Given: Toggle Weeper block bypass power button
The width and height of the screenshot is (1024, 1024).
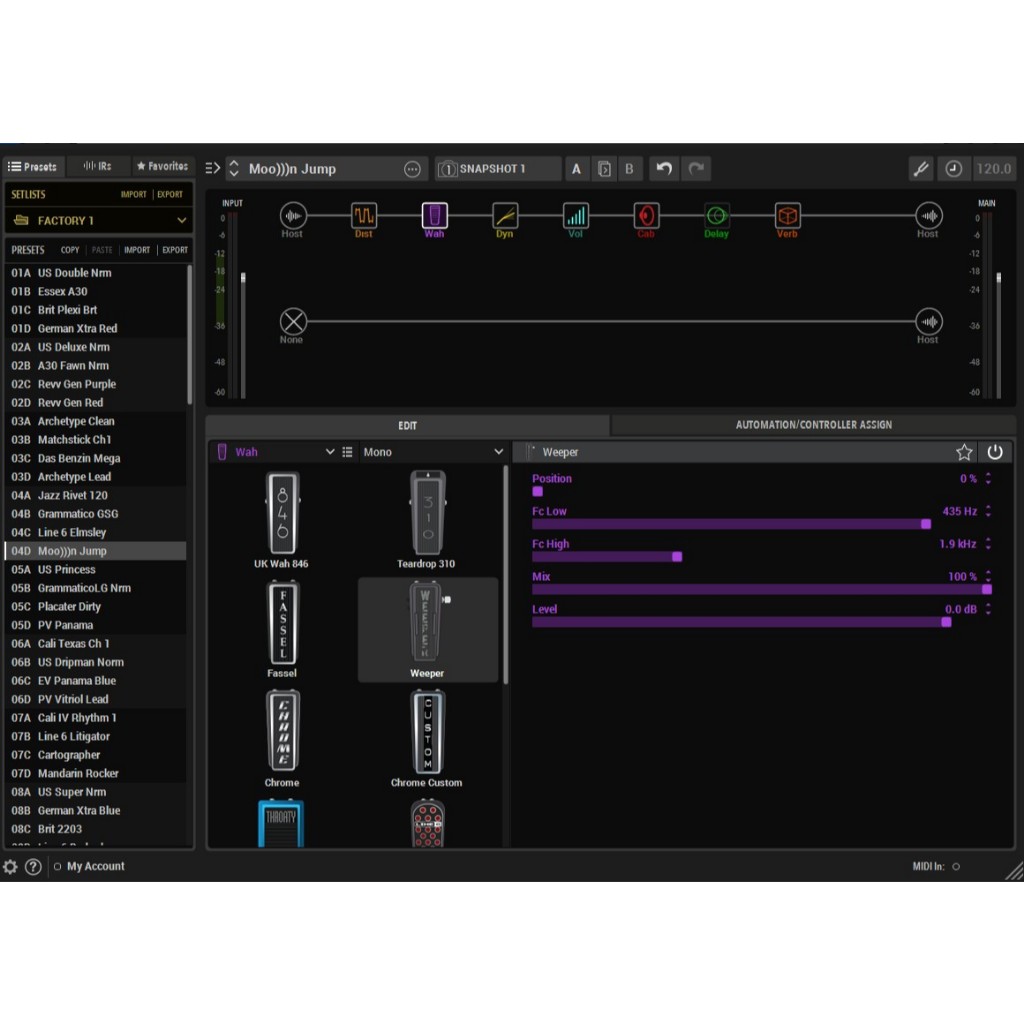Looking at the screenshot, I should click(x=995, y=452).
